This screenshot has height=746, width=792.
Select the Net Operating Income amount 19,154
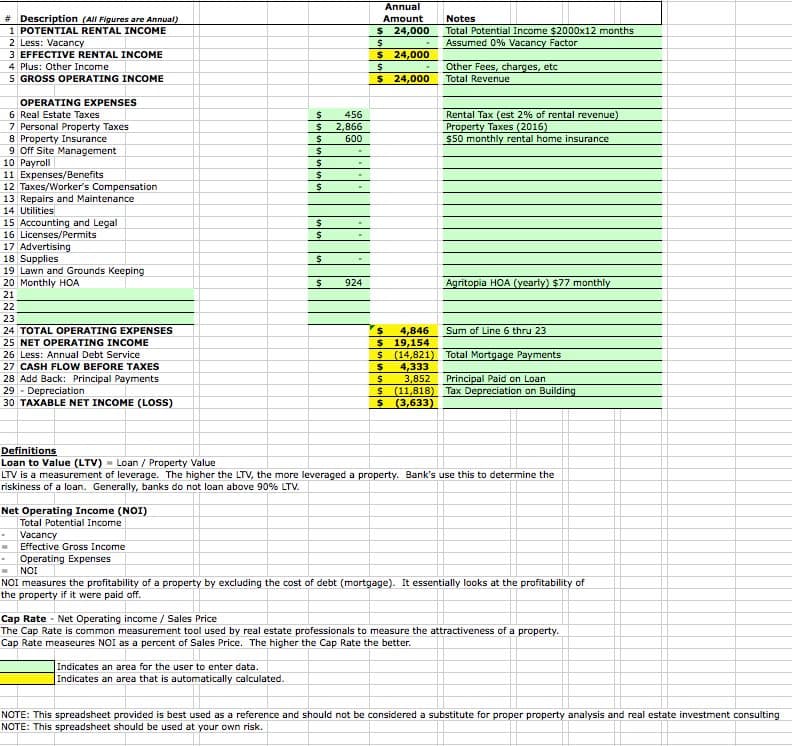(403, 343)
